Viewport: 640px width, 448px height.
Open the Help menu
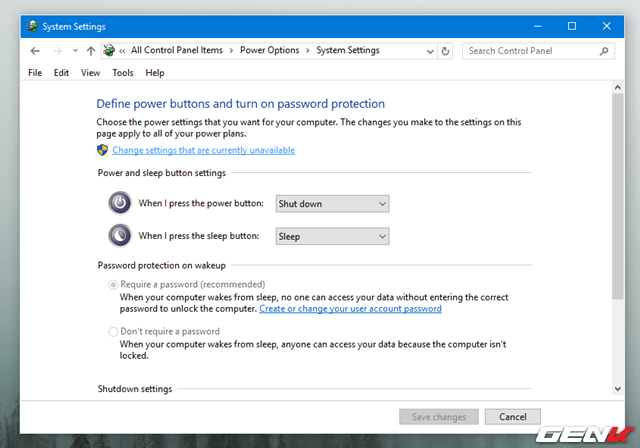(155, 73)
